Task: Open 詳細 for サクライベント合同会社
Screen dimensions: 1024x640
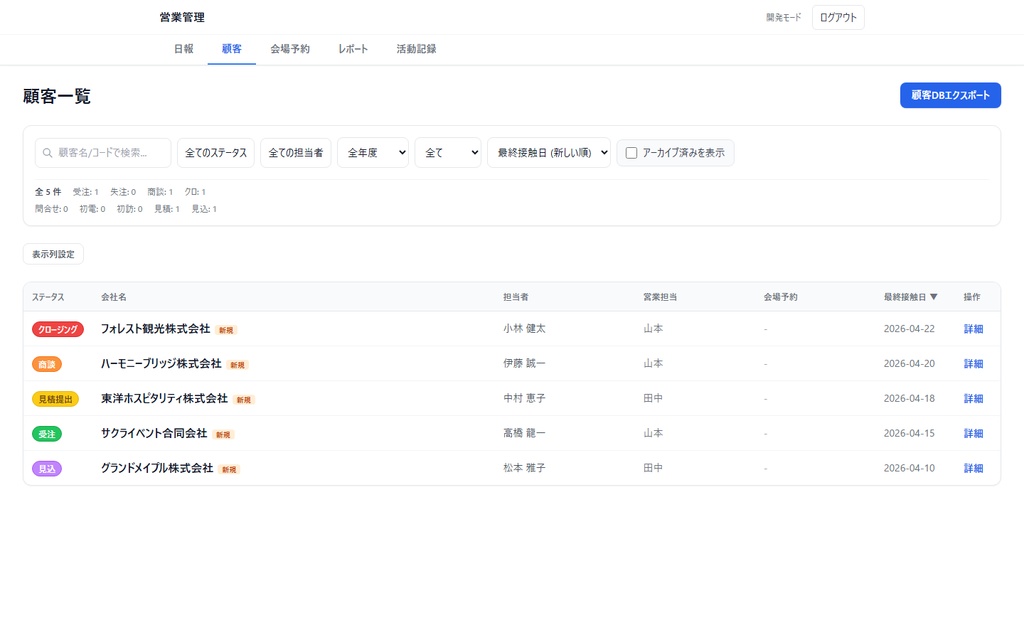Action: pos(972,433)
